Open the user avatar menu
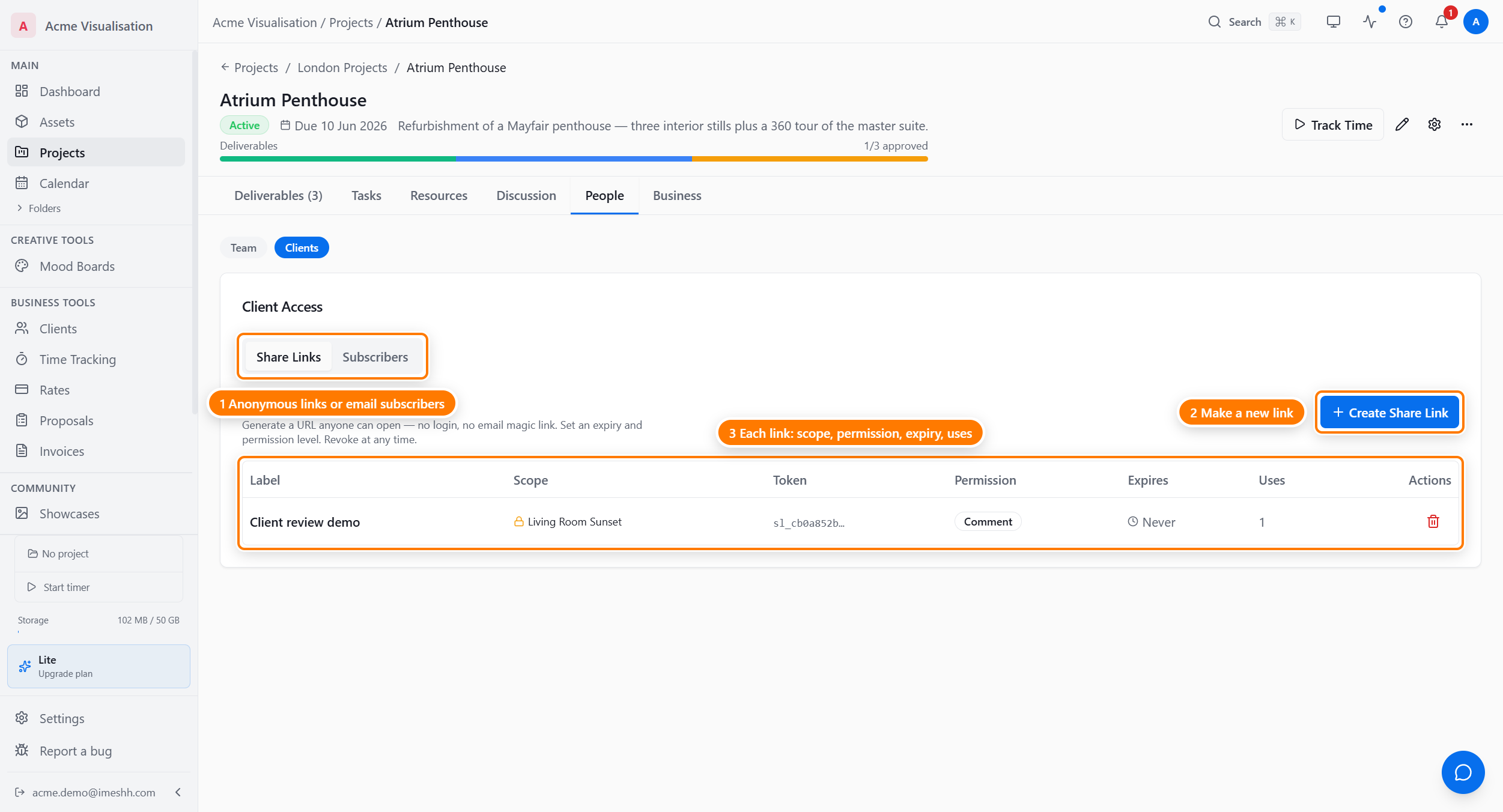This screenshot has width=1503, height=812. (1476, 22)
